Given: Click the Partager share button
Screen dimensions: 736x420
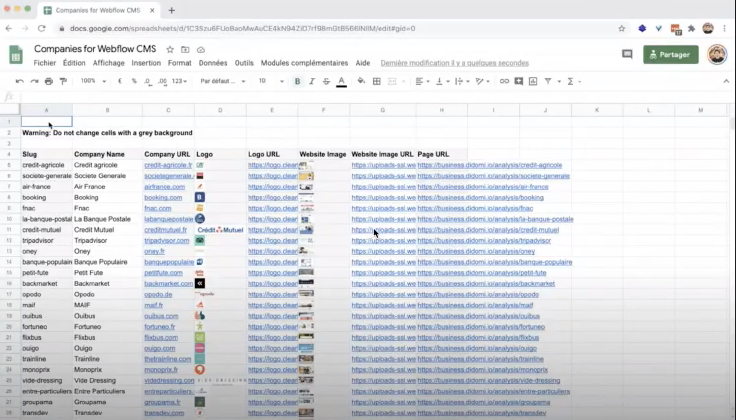Looking at the screenshot, I should coord(670,54).
